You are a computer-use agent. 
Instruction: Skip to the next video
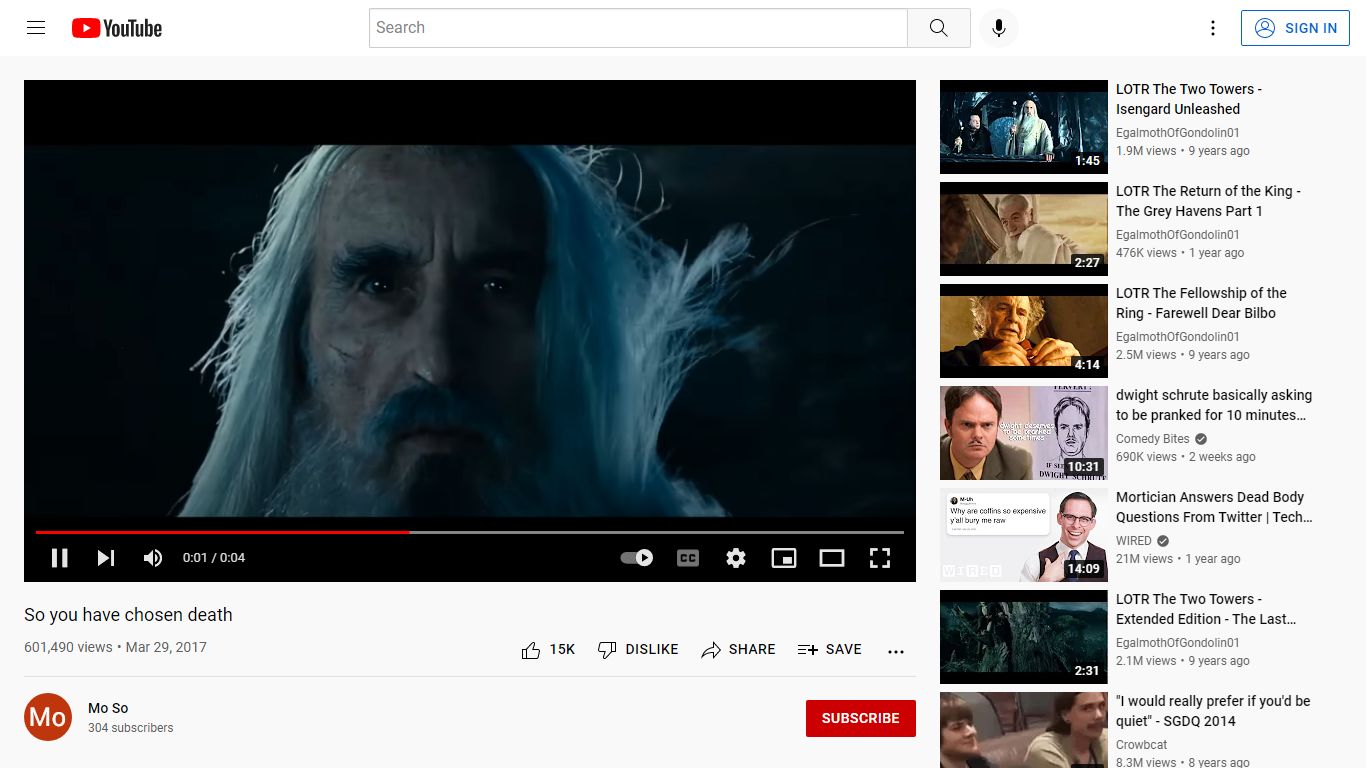tap(106, 558)
